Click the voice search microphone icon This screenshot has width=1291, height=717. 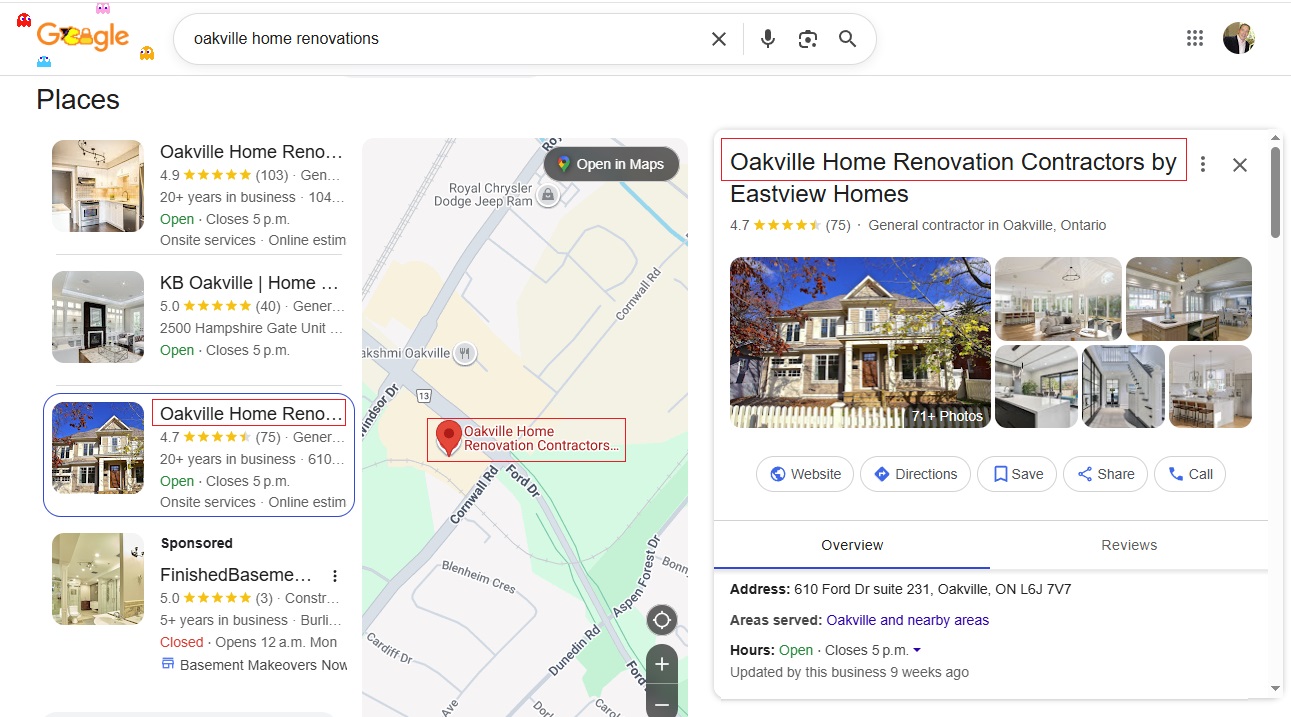click(x=768, y=39)
